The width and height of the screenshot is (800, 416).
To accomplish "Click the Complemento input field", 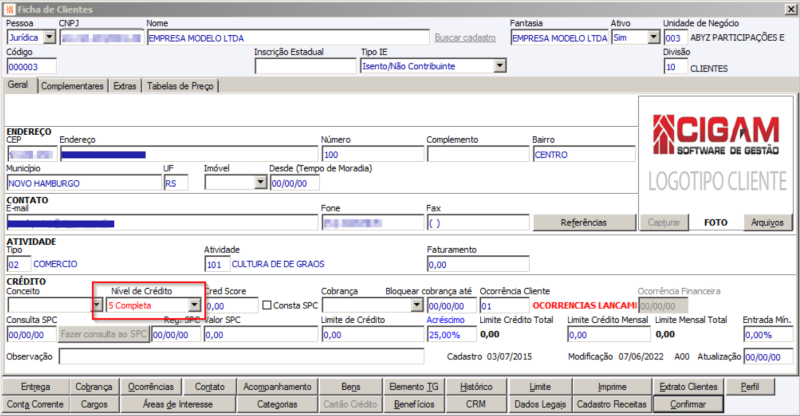I will point(478,154).
